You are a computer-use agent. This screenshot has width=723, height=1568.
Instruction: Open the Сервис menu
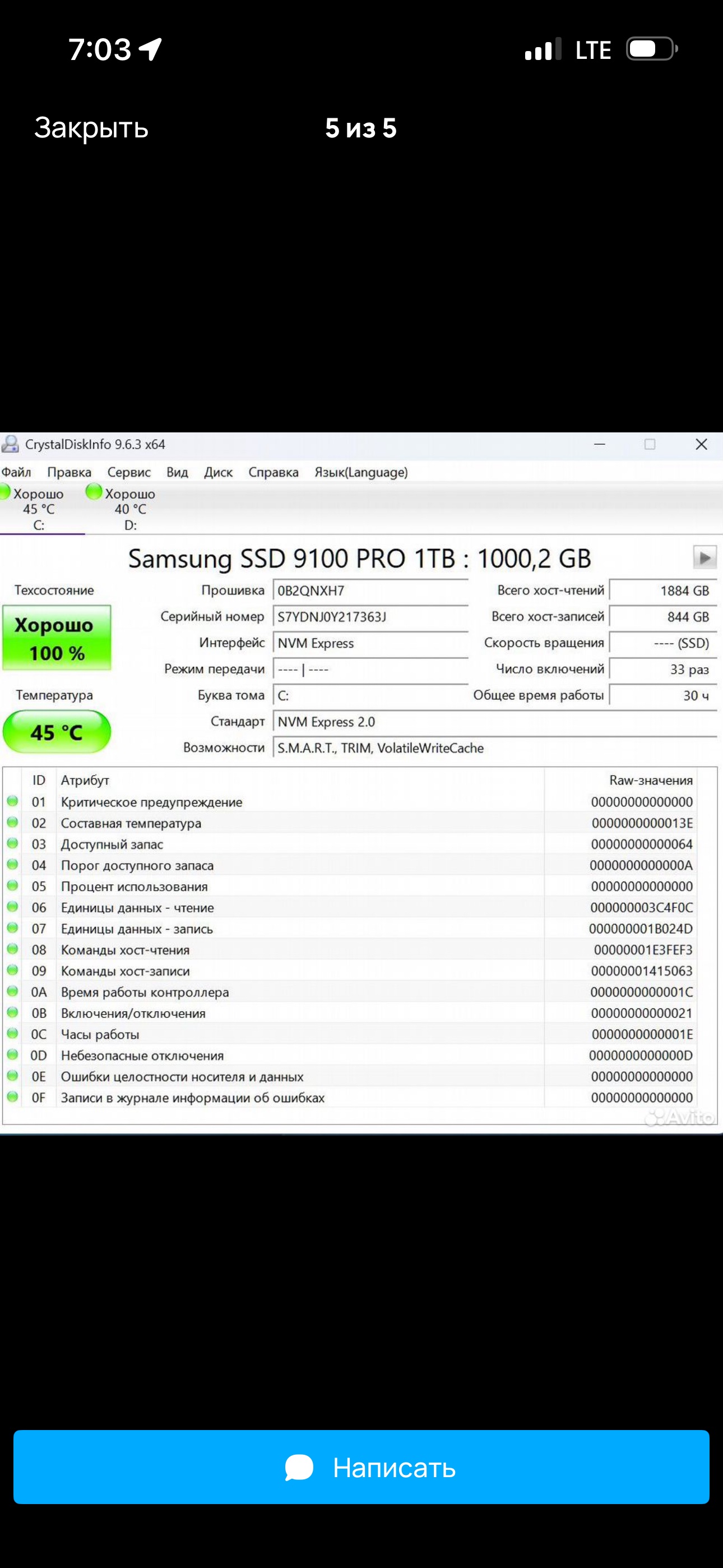pyautogui.click(x=129, y=472)
